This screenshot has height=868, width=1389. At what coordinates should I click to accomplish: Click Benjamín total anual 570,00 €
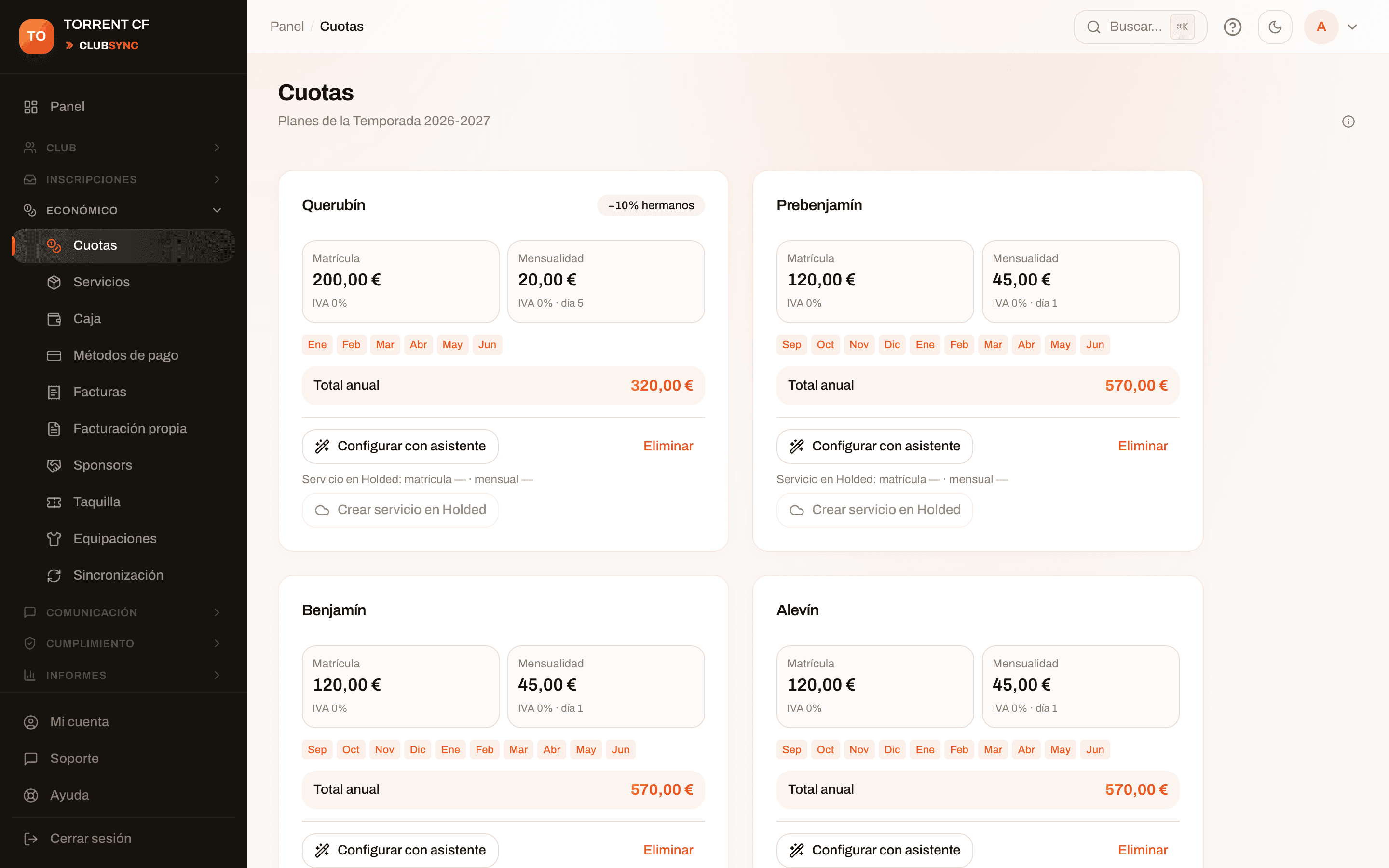504,790
